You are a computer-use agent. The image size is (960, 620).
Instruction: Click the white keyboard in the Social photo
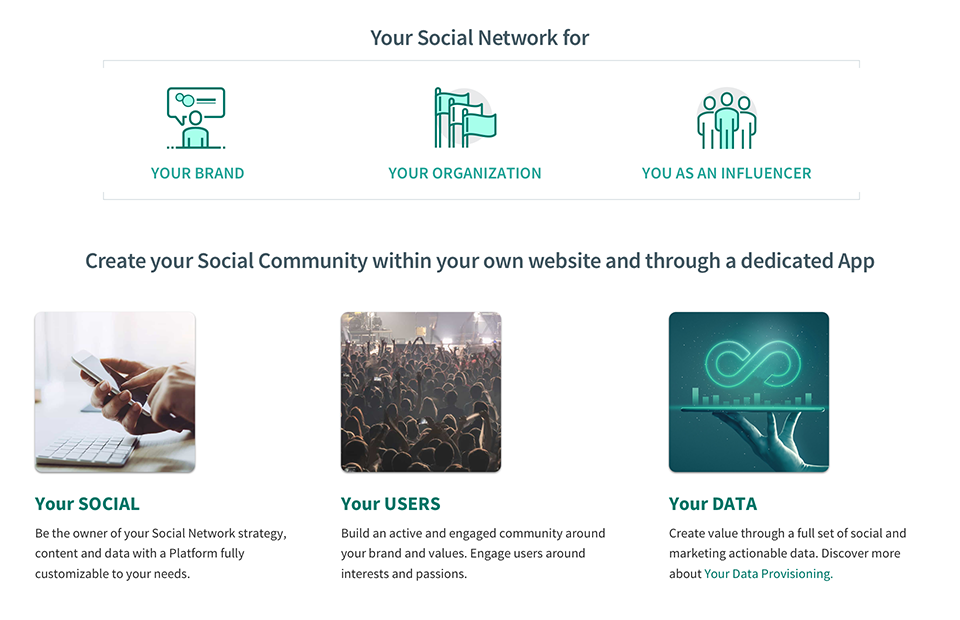(85, 450)
